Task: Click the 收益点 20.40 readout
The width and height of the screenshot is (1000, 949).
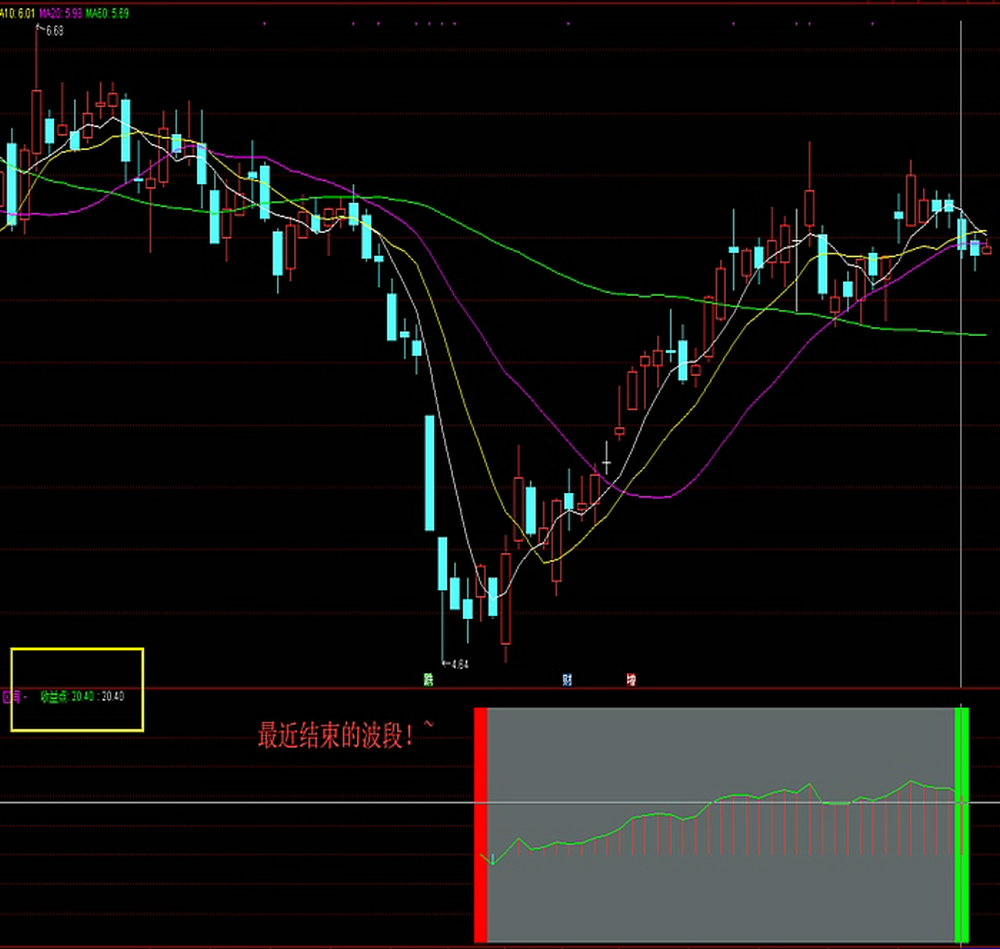Action: tap(82, 696)
